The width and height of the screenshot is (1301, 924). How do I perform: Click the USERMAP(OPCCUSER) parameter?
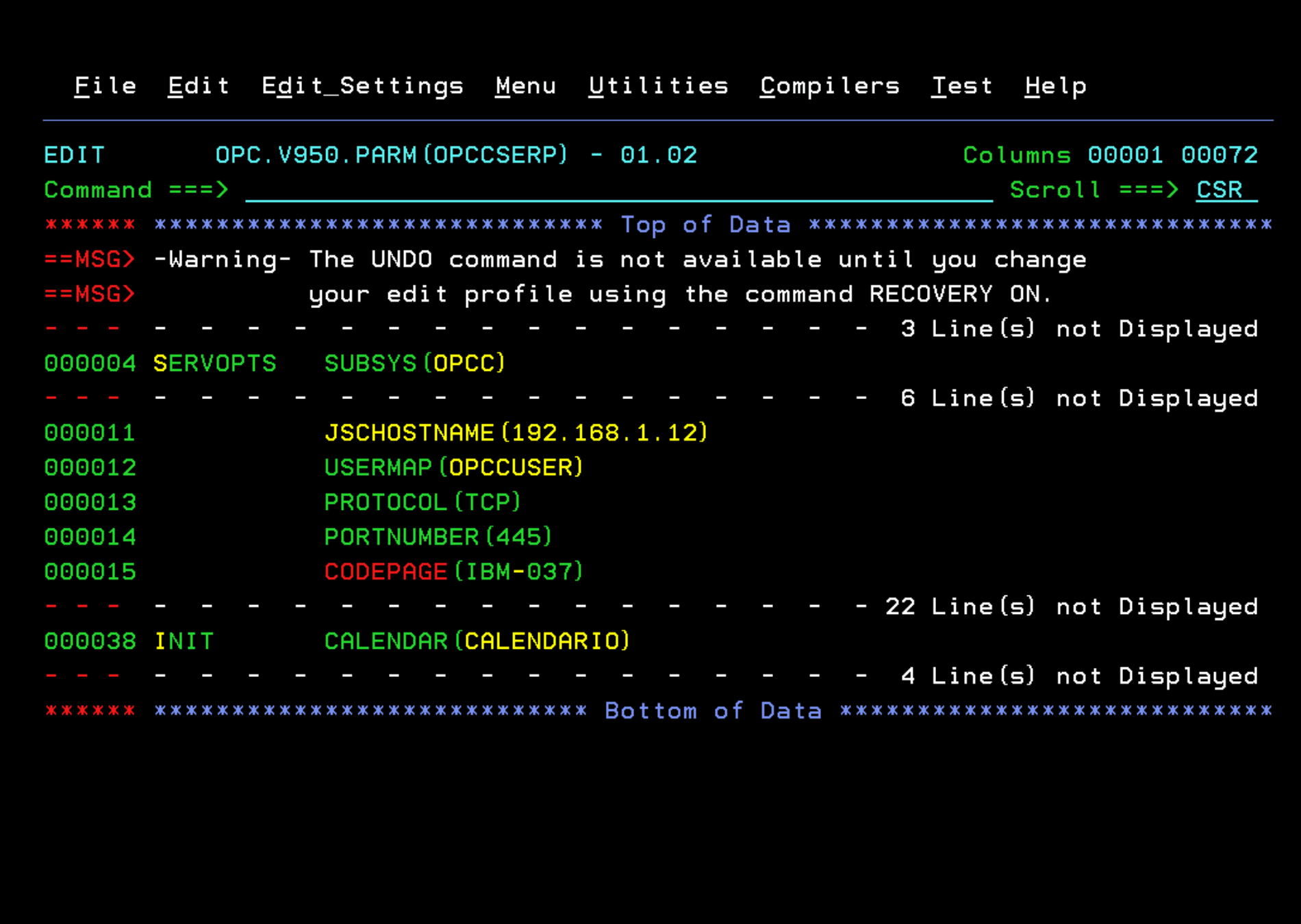(x=454, y=467)
